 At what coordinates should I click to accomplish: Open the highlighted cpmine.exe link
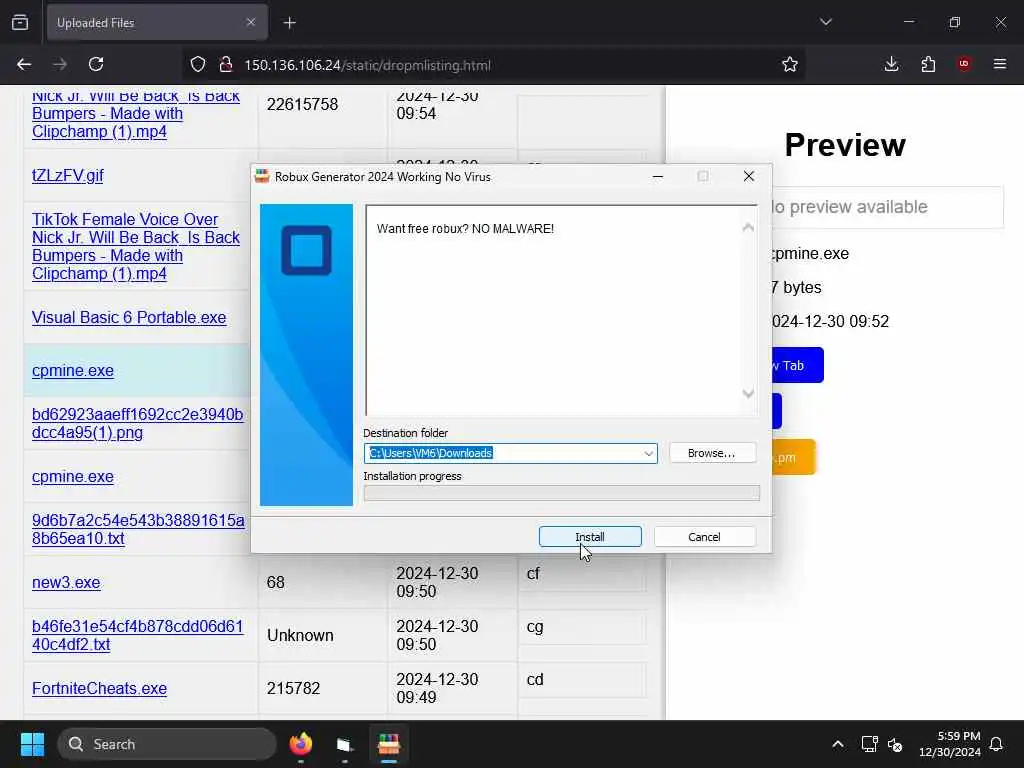point(72,370)
